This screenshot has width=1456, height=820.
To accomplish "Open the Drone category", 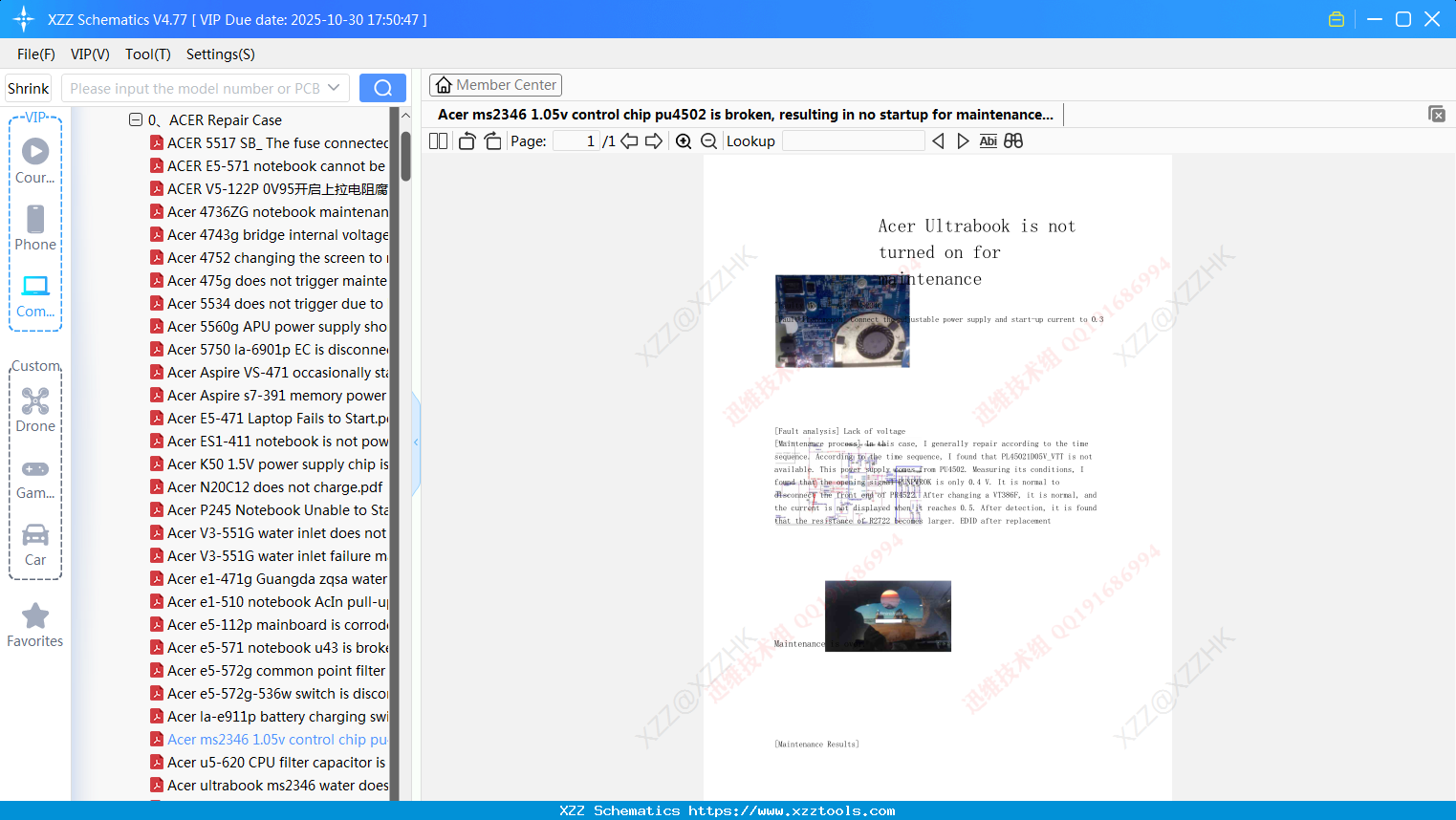I will coord(35,410).
